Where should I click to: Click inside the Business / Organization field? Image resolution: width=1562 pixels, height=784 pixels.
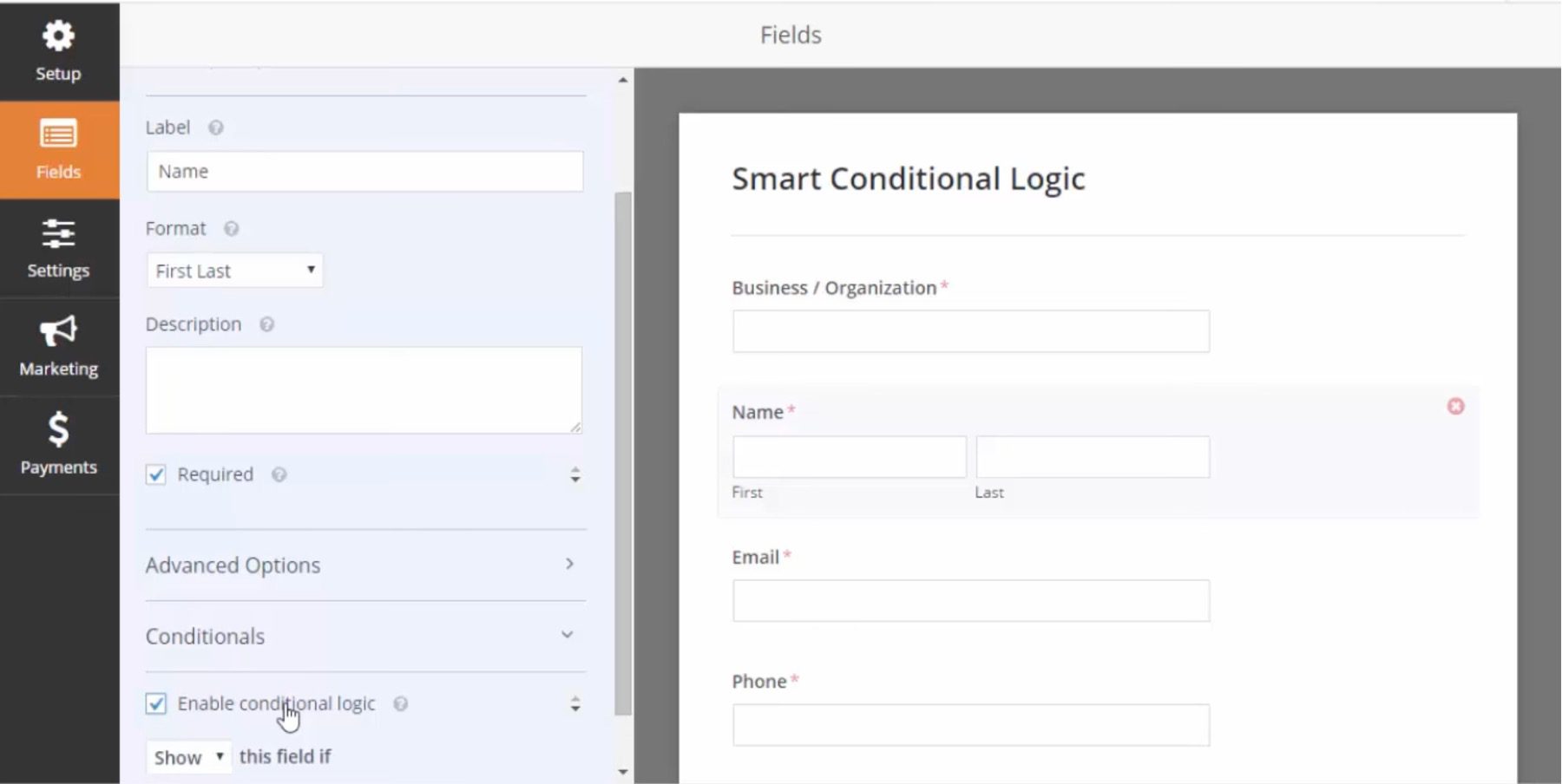(970, 331)
